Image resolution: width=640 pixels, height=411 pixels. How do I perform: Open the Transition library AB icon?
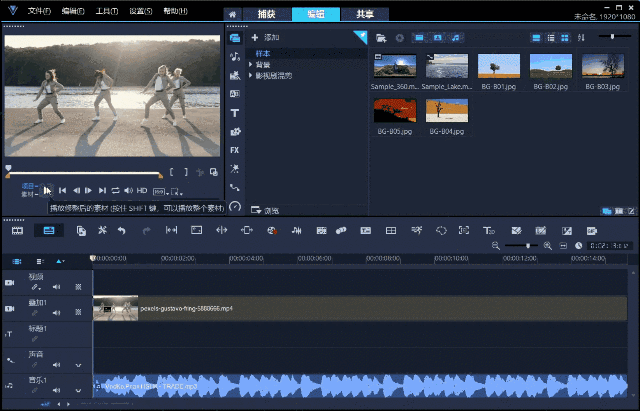pyautogui.click(x=235, y=94)
